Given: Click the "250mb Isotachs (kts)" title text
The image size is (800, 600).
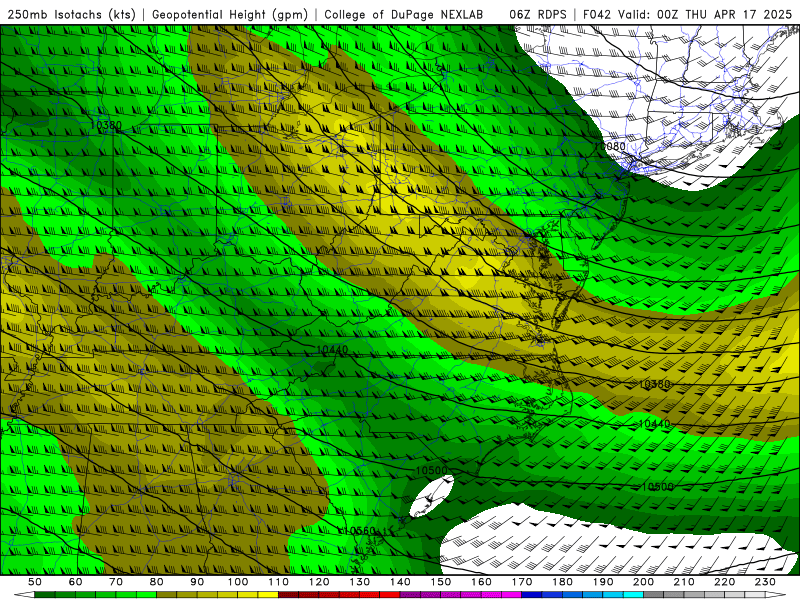Looking at the screenshot, I should point(71,14).
